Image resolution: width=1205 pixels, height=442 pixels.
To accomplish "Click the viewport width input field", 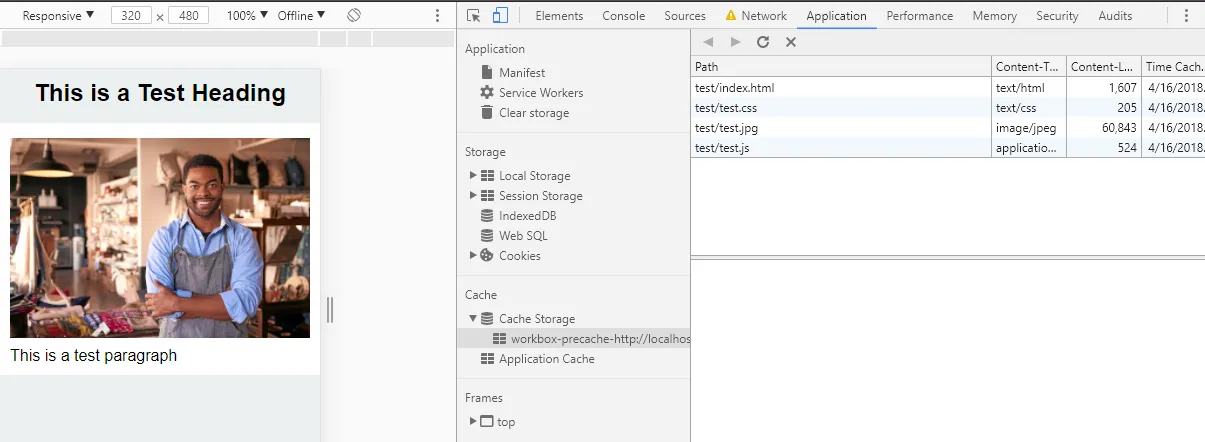I will click(131, 16).
